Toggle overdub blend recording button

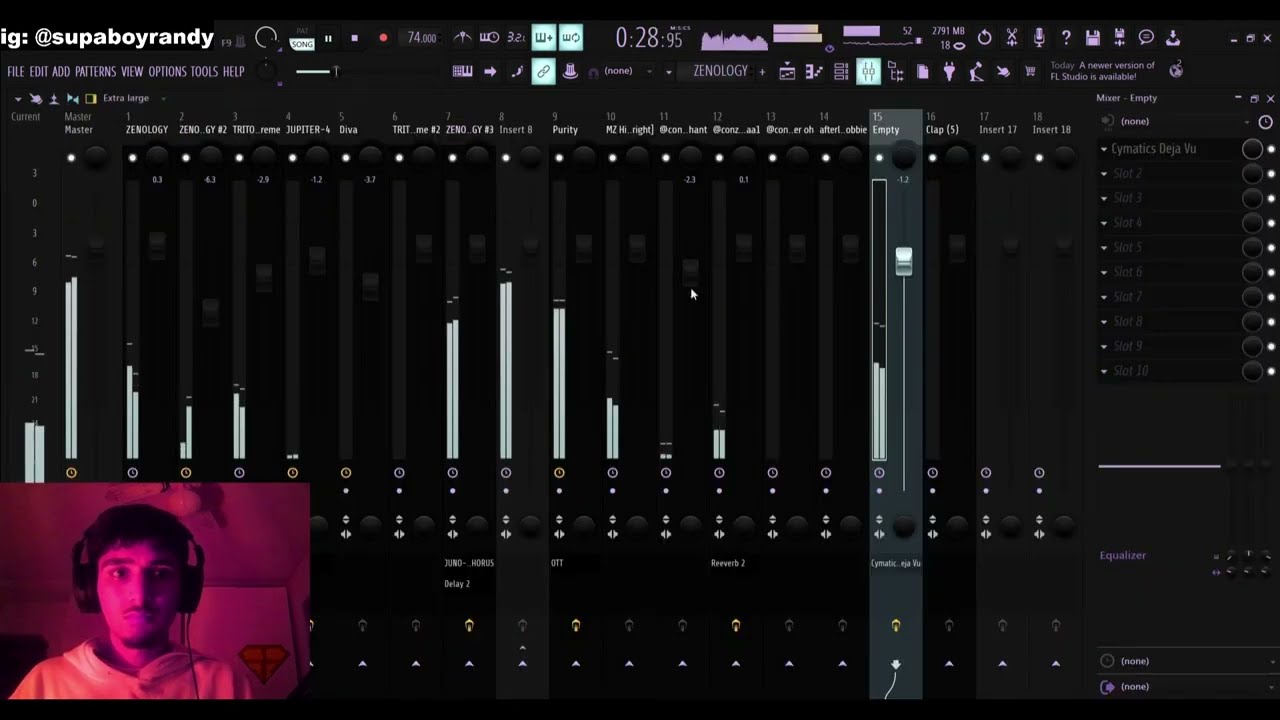pos(543,38)
